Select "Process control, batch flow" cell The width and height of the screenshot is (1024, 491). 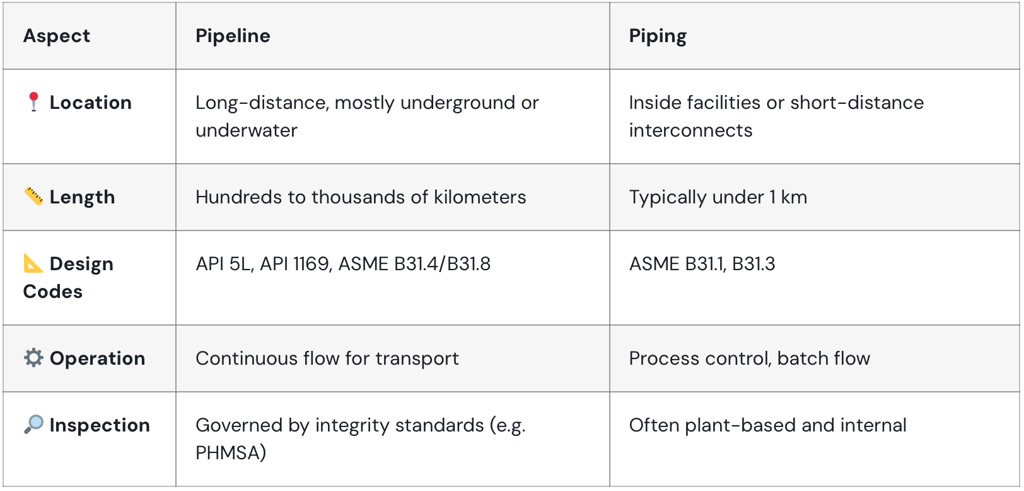749,358
